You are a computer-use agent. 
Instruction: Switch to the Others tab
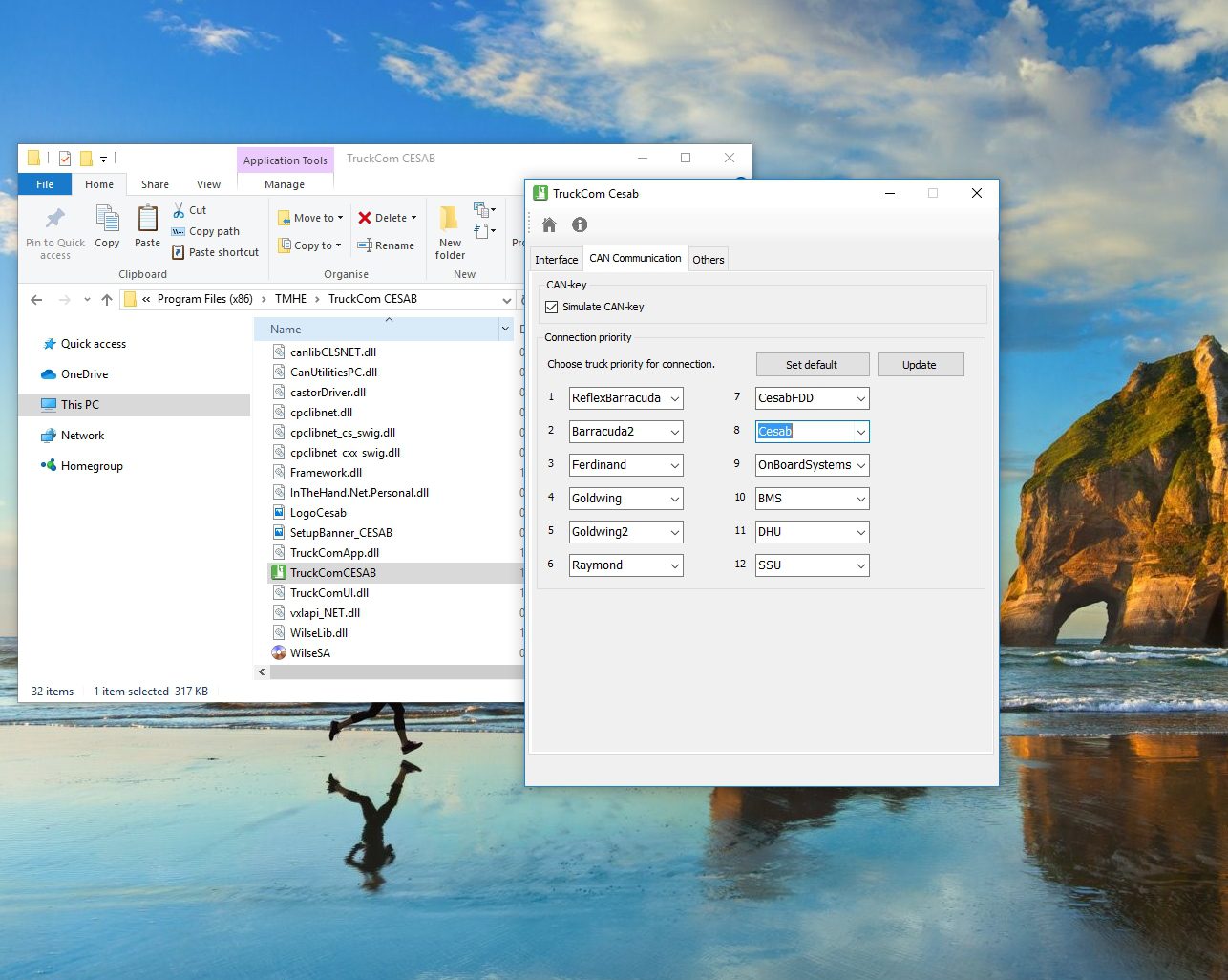tap(708, 260)
